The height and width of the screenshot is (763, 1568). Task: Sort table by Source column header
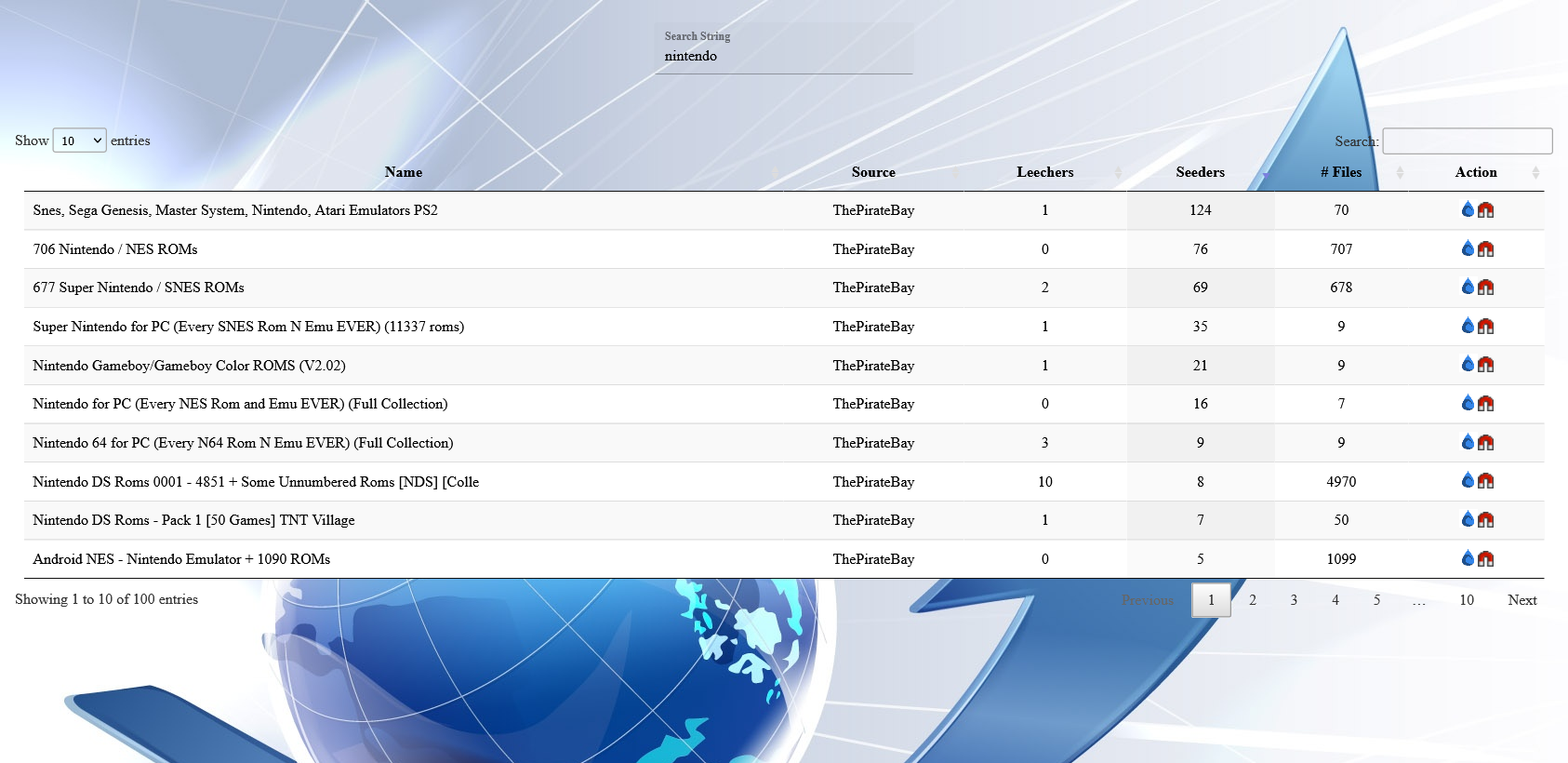tap(873, 172)
